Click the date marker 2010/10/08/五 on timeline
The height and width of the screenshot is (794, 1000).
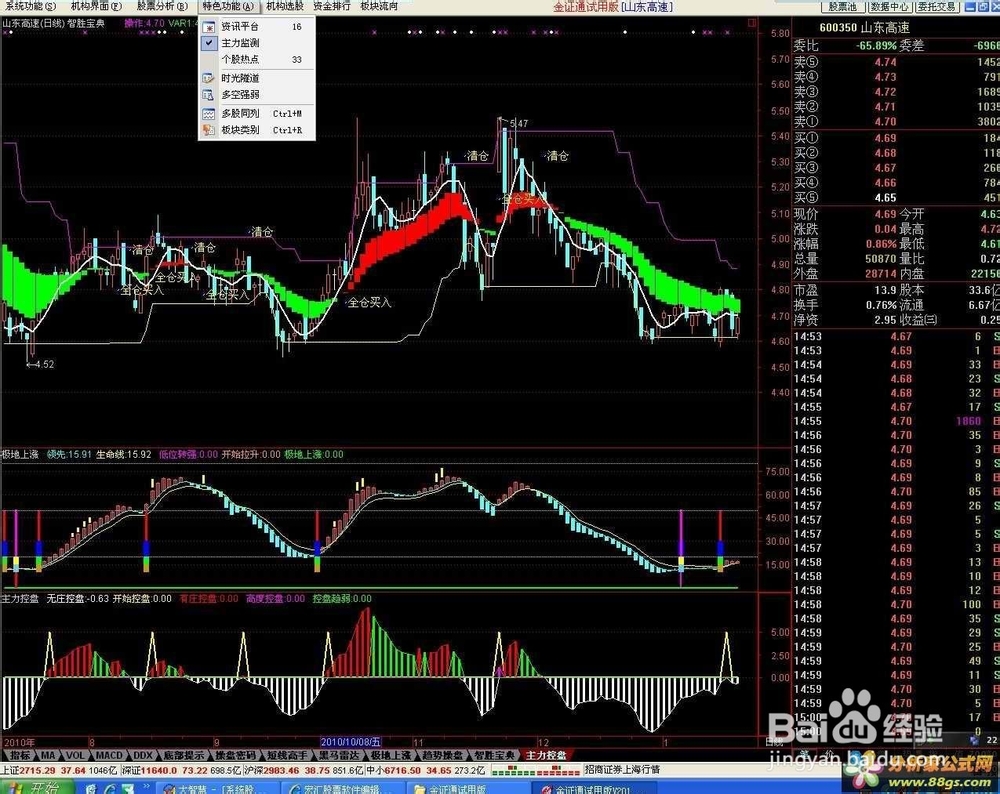(x=350, y=742)
